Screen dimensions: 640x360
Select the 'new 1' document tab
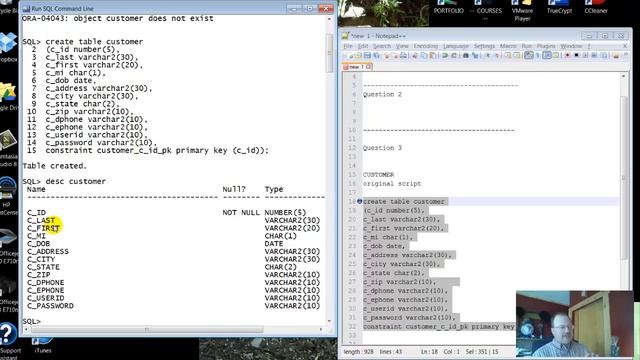click(x=356, y=67)
